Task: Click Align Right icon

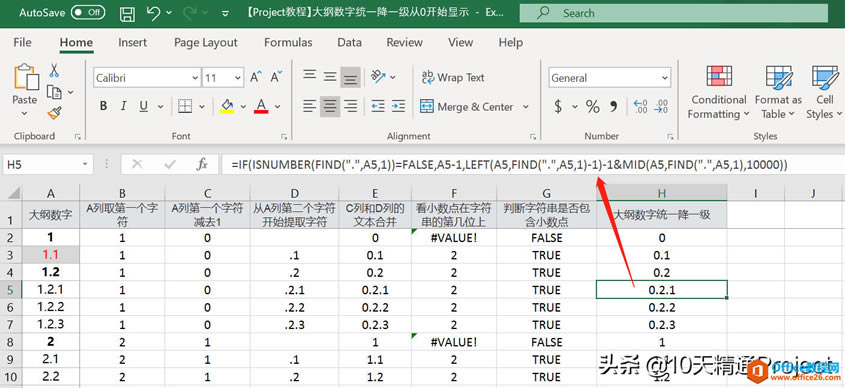Action: click(x=350, y=106)
